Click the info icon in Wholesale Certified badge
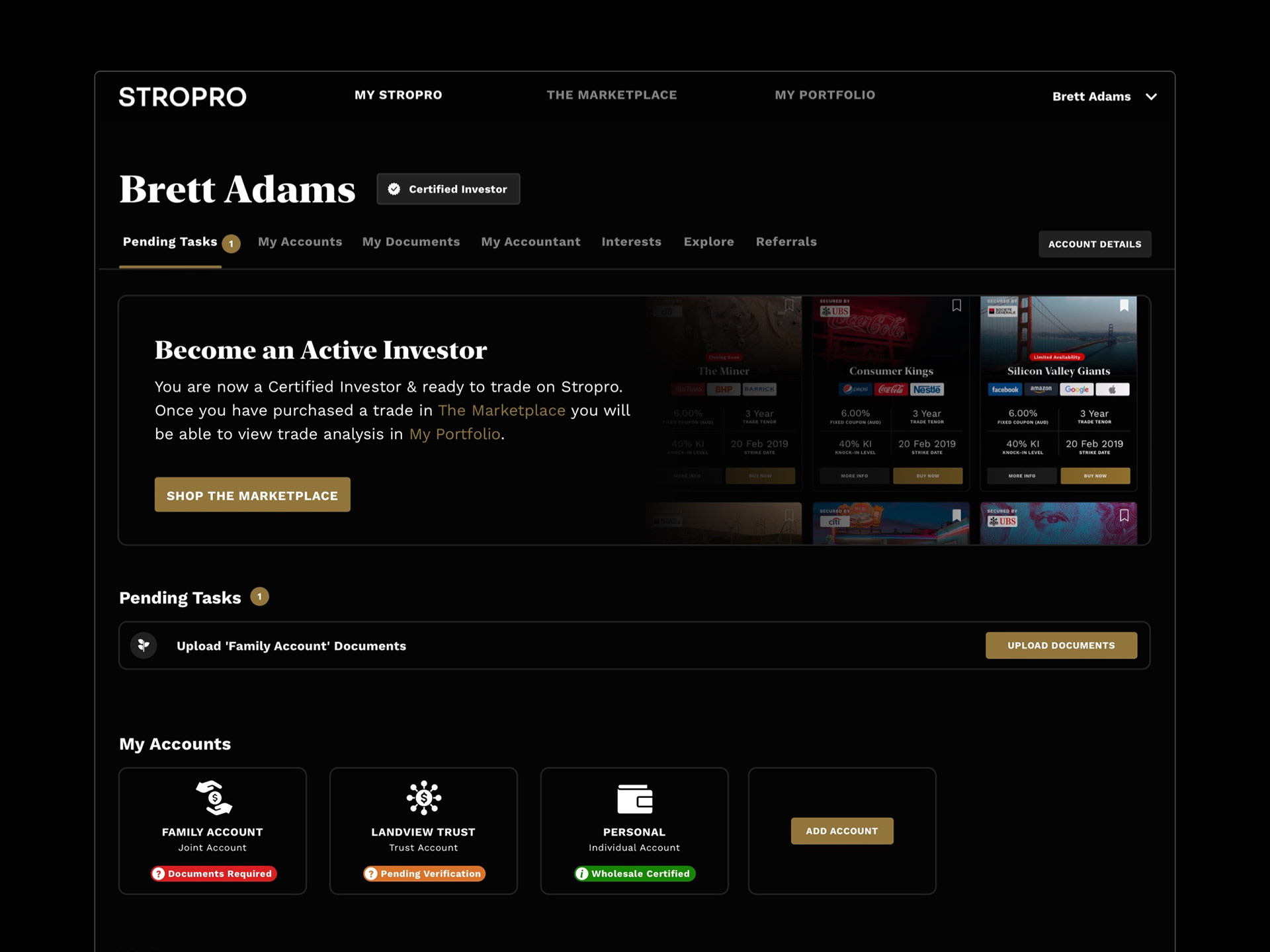This screenshot has width=1270, height=952. [582, 874]
